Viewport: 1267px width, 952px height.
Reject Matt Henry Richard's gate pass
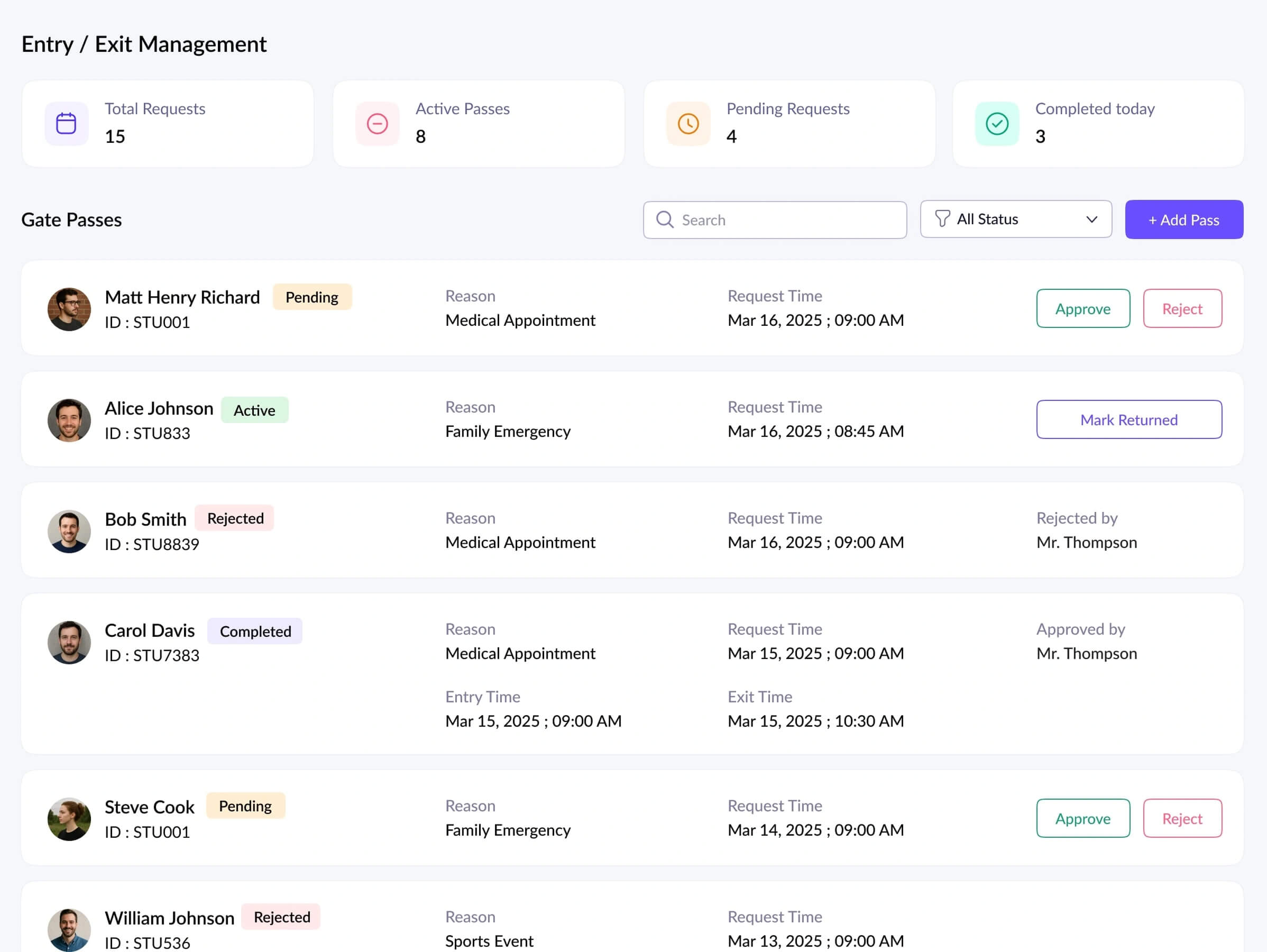[x=1182, y=309]
